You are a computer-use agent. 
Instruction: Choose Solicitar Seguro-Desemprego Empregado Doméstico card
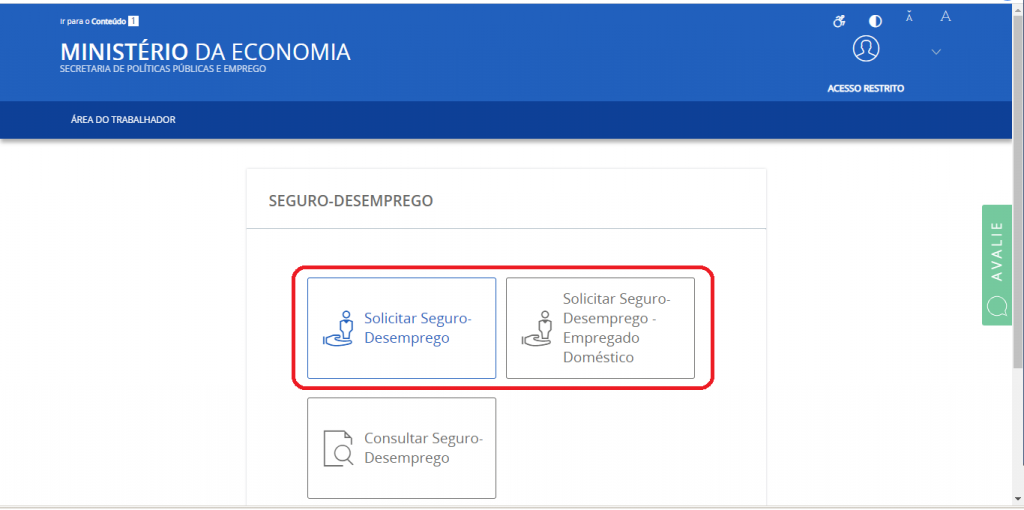click(x=600, y=328)
